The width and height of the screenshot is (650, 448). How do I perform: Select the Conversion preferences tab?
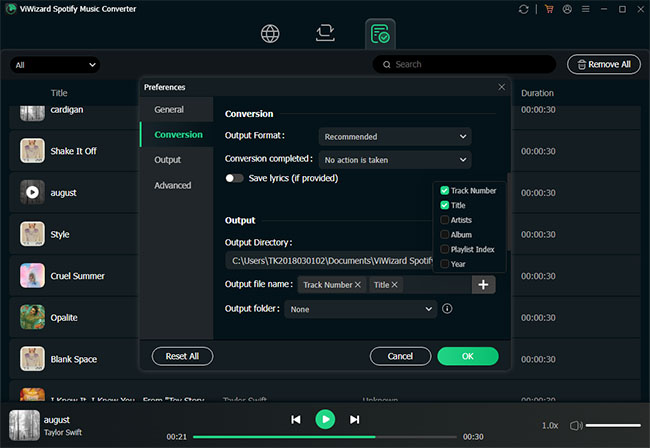177,134
